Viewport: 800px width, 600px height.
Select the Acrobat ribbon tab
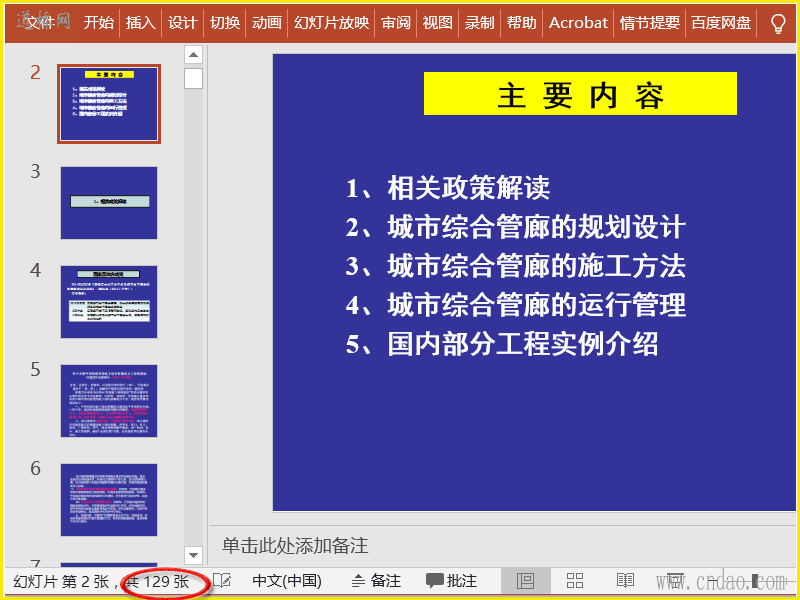tap(578, 23)
